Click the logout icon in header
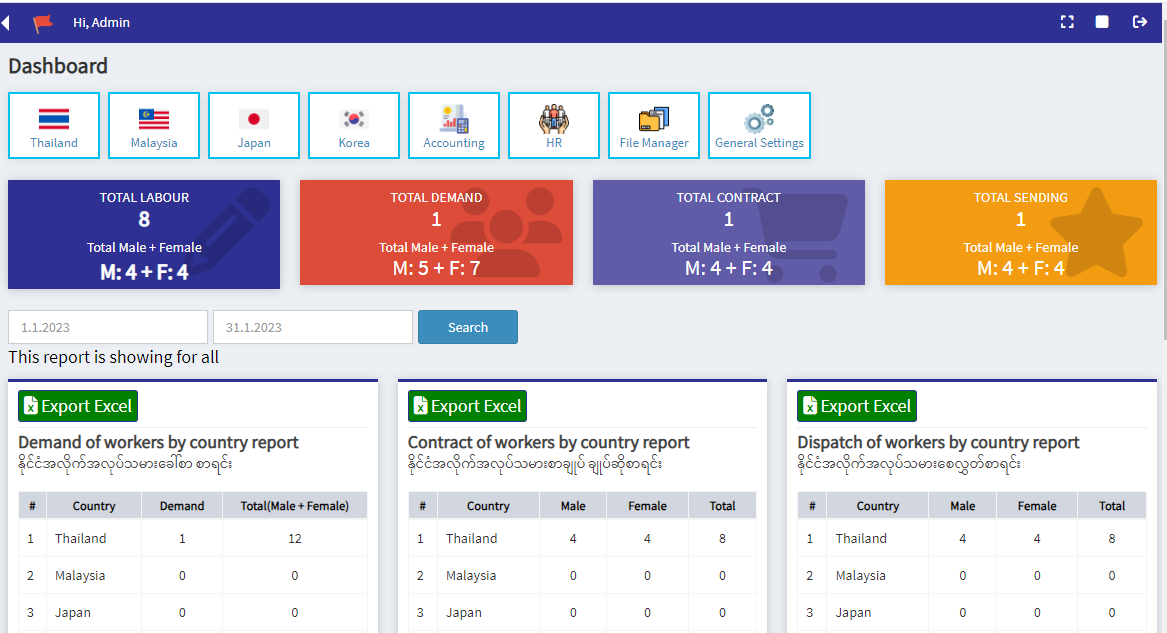Screen dimensions: 1167x633 (x=1139, y=22)
